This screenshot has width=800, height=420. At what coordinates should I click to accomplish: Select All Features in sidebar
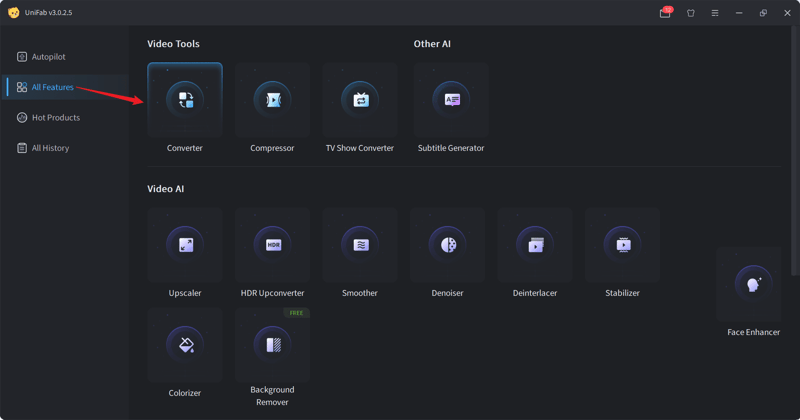(x=52, y=87)
